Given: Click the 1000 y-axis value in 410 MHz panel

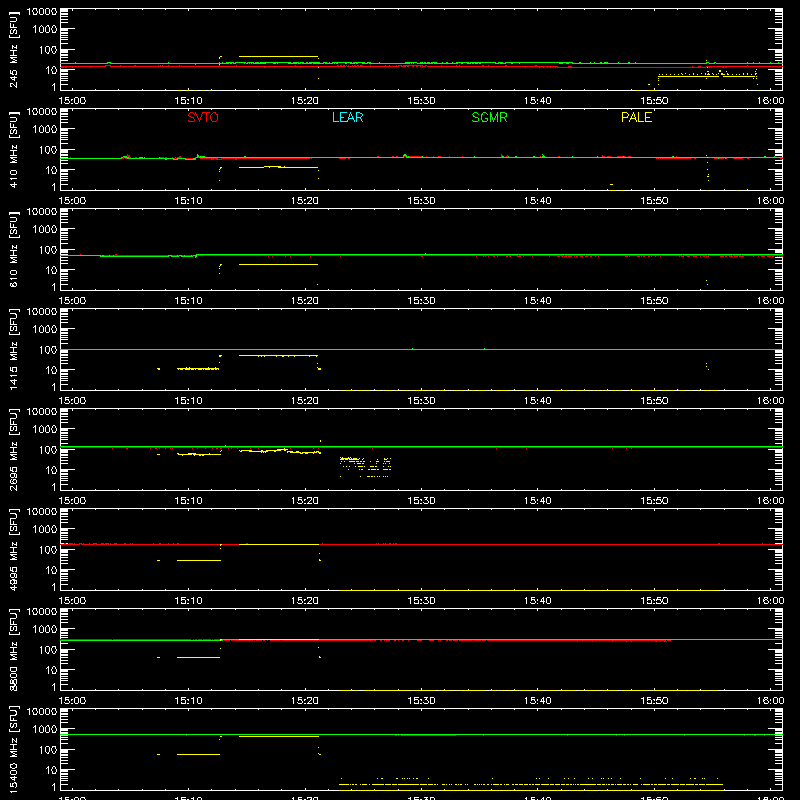Looking at the screenshot, I should coord(45,130).
